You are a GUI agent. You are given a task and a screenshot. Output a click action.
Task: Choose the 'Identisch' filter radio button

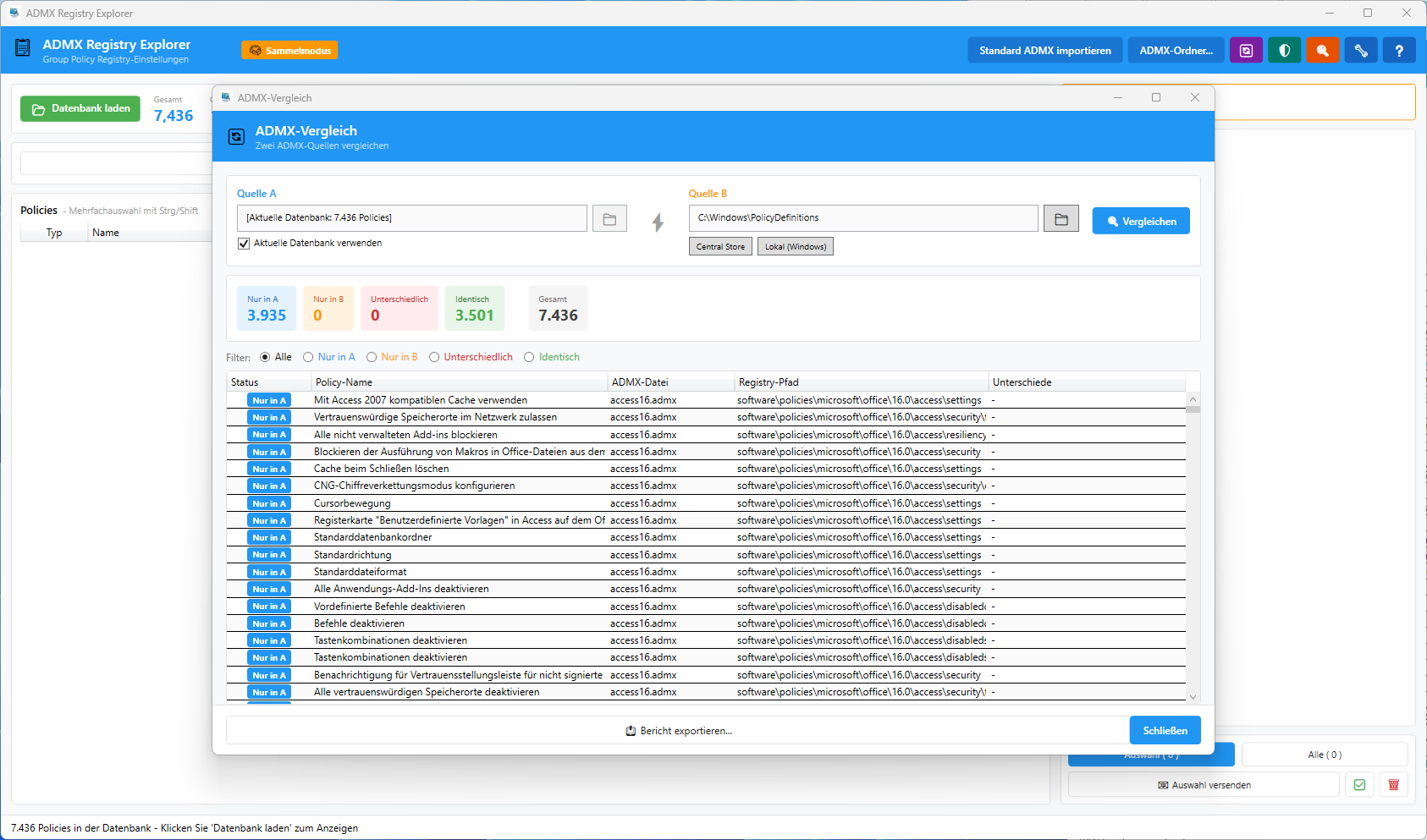coord(529,357)
